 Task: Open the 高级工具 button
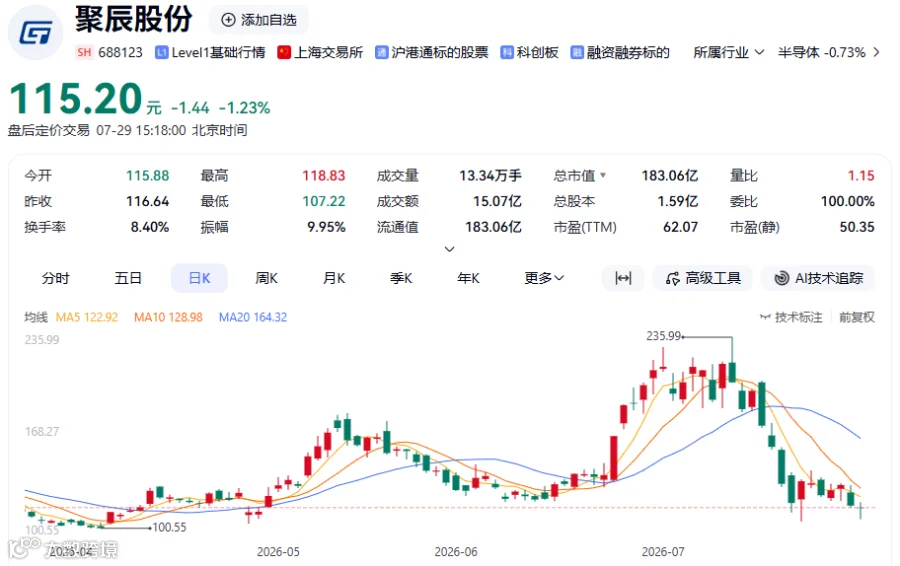(703, 278)
